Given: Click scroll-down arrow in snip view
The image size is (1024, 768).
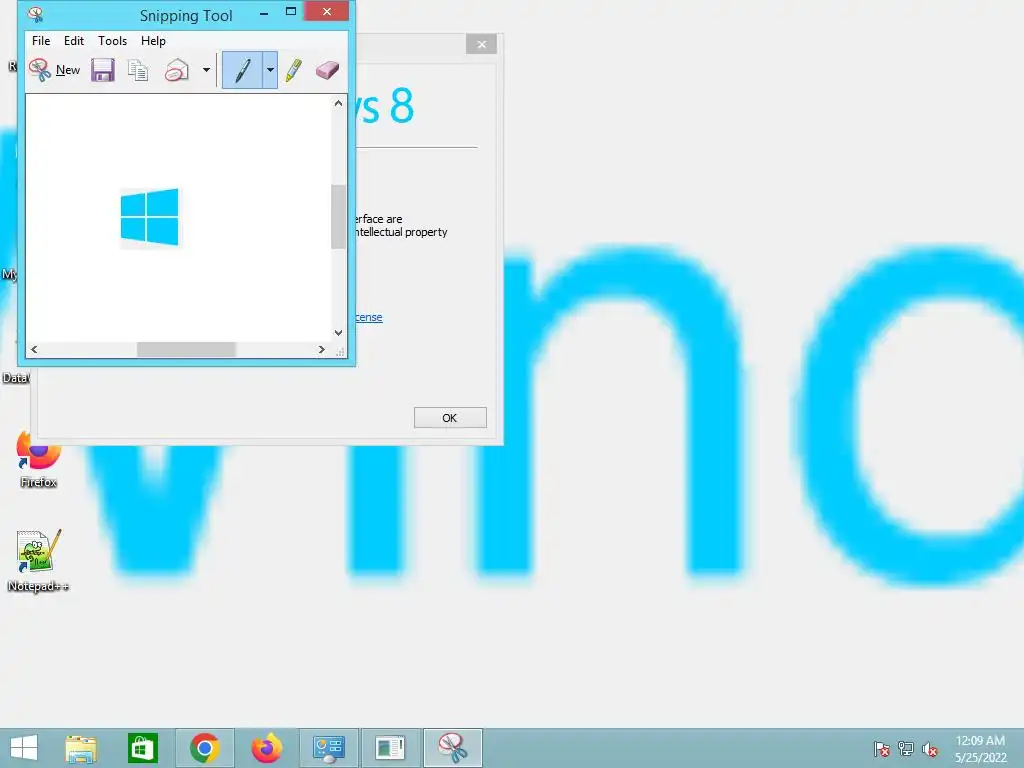Looking at the screenshot, I should coord(338,332).
